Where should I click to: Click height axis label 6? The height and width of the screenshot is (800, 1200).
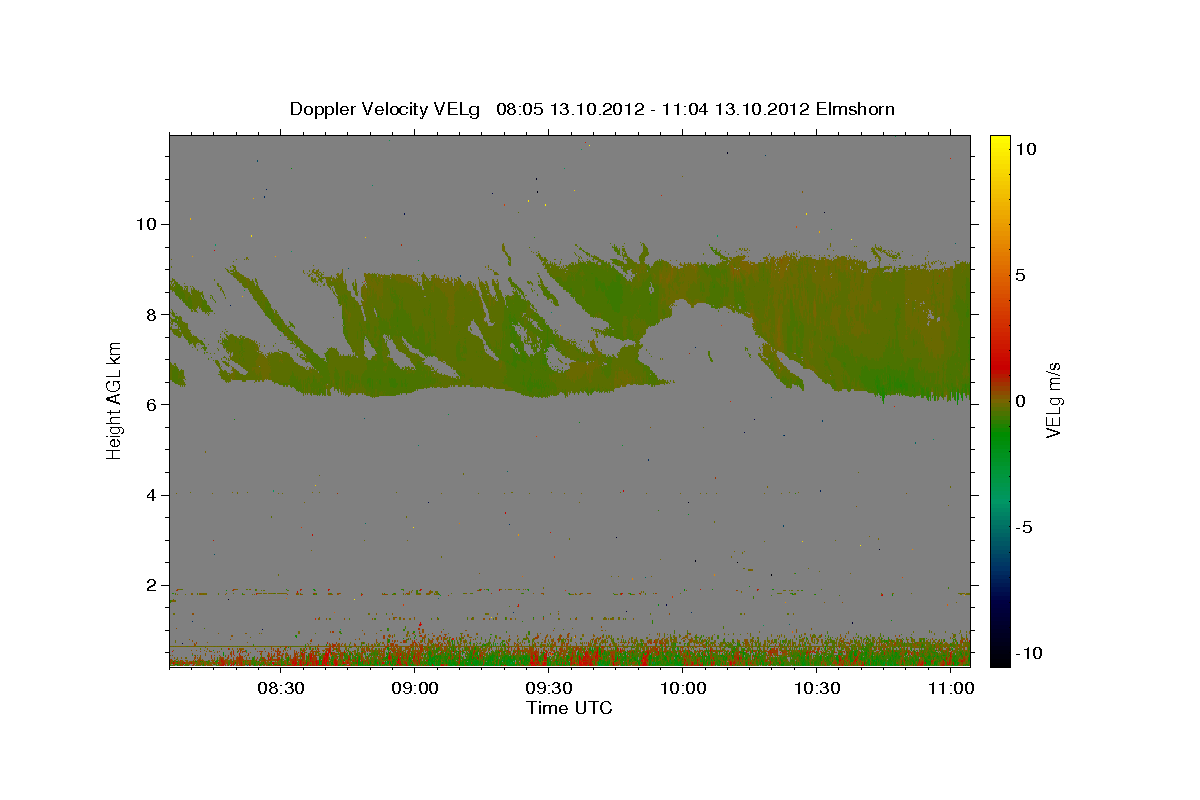[149, 404]
